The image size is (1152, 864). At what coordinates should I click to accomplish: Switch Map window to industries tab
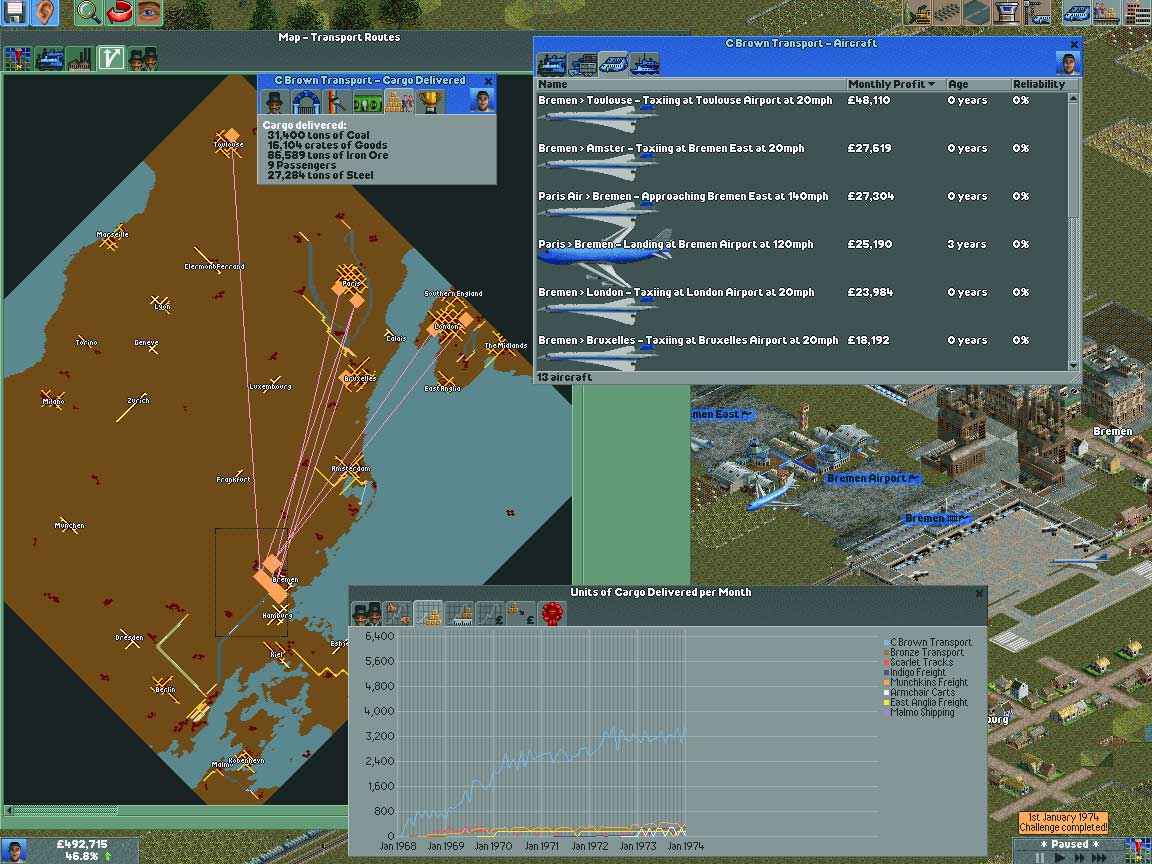click(x=80, y=59)
